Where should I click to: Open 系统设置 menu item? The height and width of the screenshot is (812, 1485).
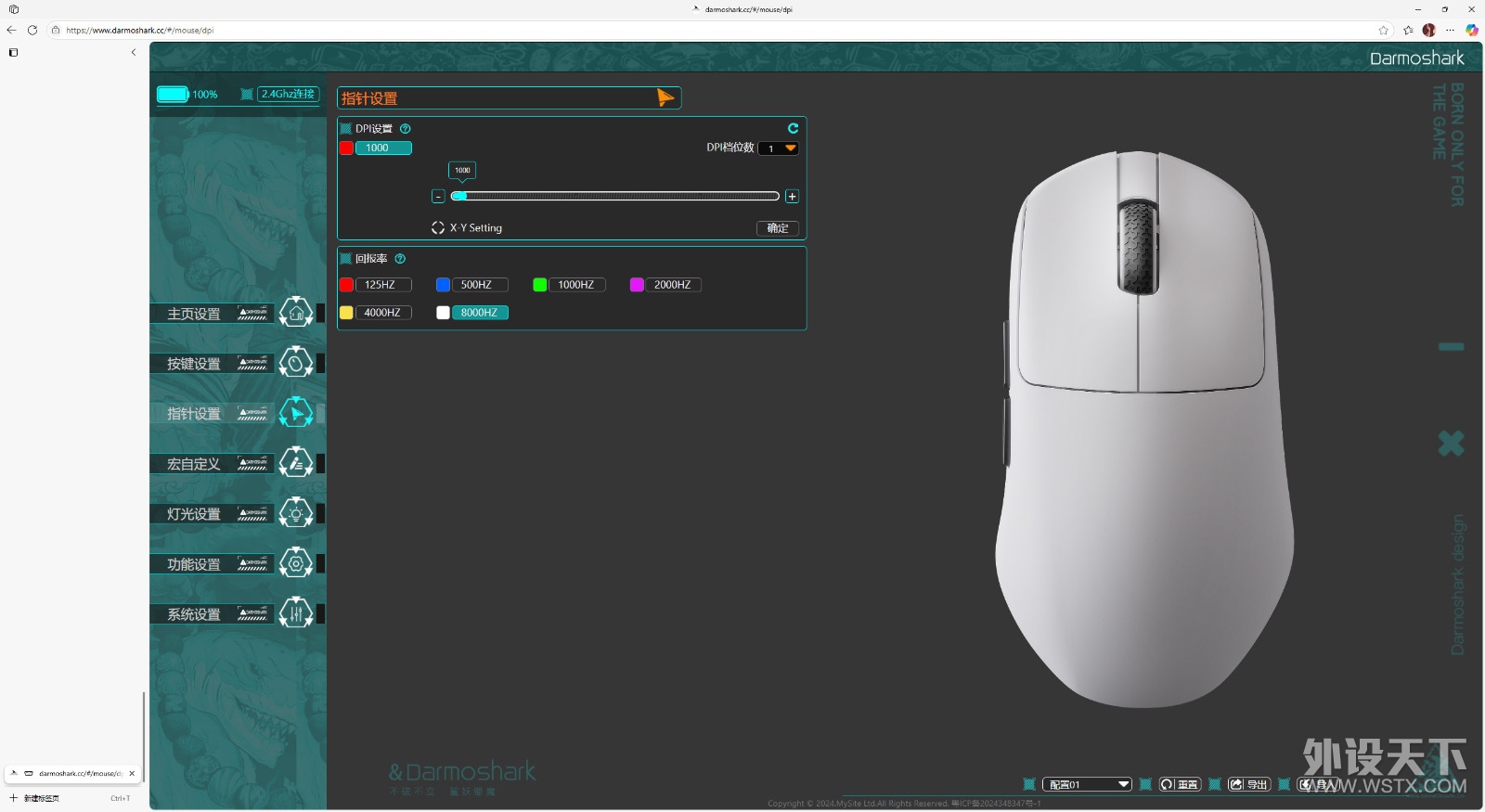[x=194, y=614]
